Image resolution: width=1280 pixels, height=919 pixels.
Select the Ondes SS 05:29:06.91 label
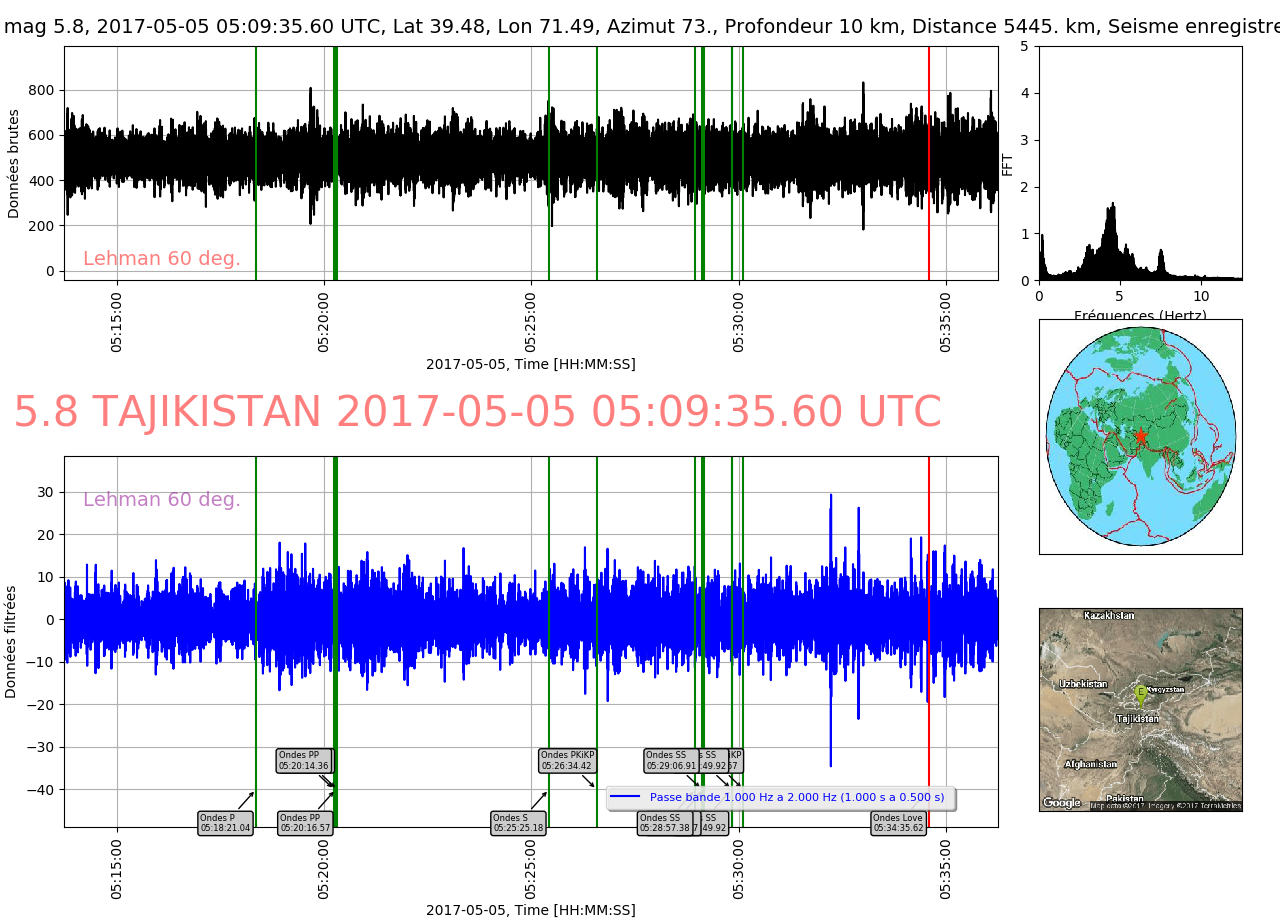click(670, 761)
